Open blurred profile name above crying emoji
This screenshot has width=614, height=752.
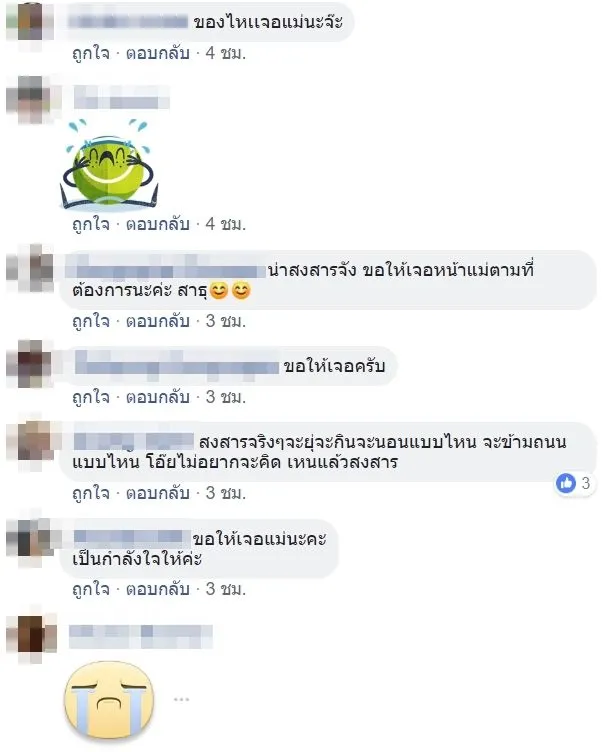(x=141, y=636)
